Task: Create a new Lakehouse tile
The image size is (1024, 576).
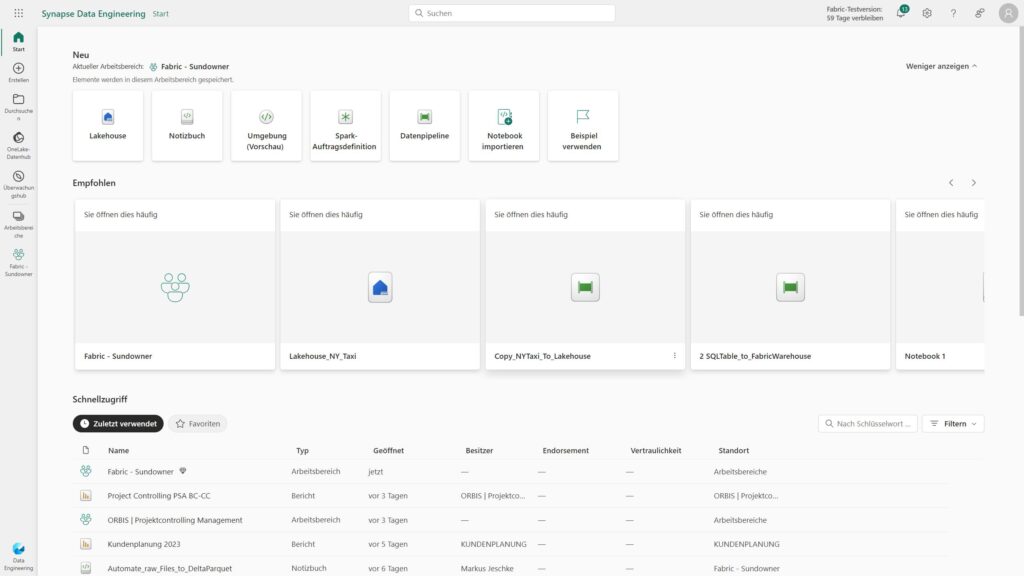Action: pos(108,125)
